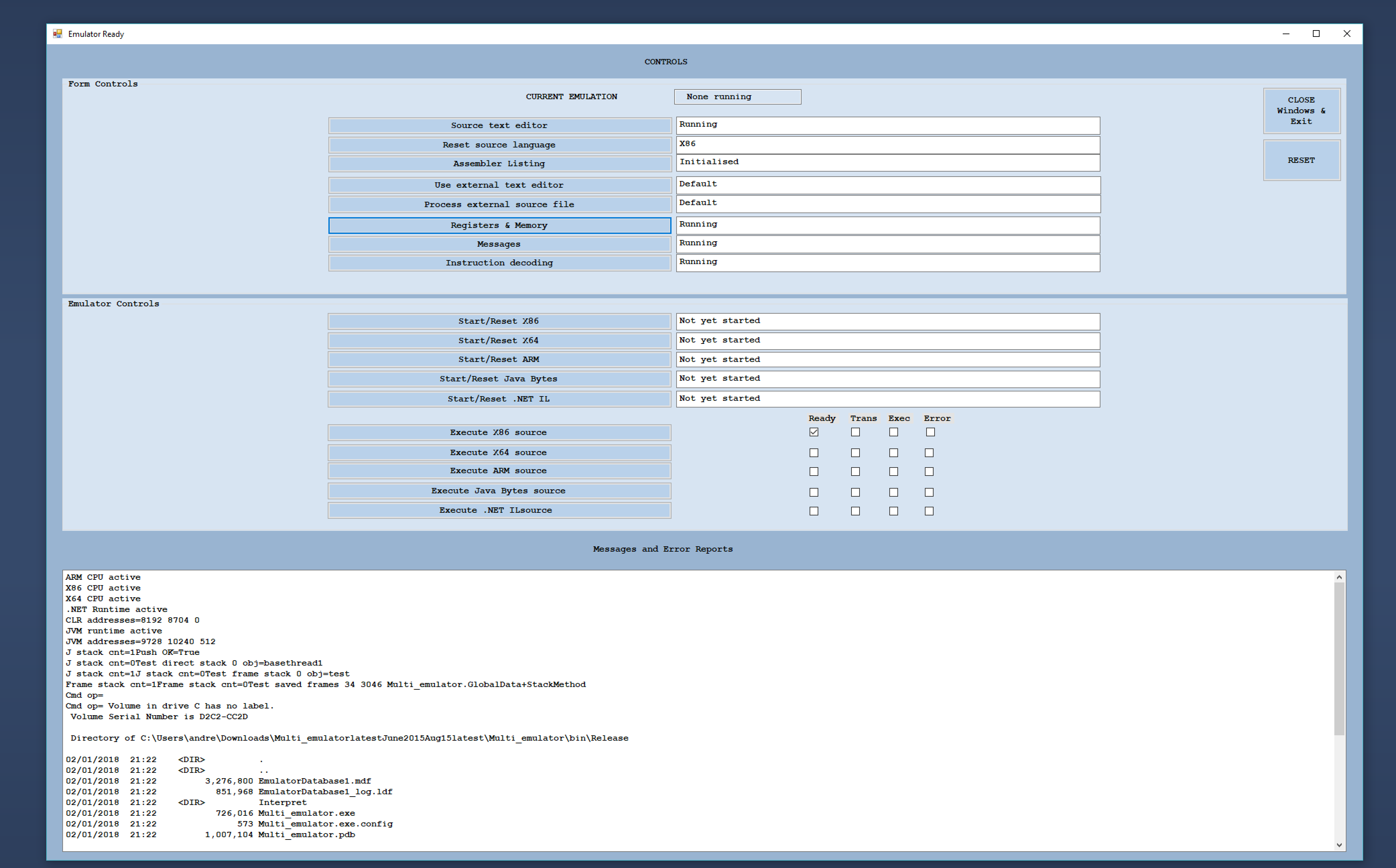Viewport: 1396px width, 868px height.
Task: Click the X86 source language field
Action: click(888, 145)
